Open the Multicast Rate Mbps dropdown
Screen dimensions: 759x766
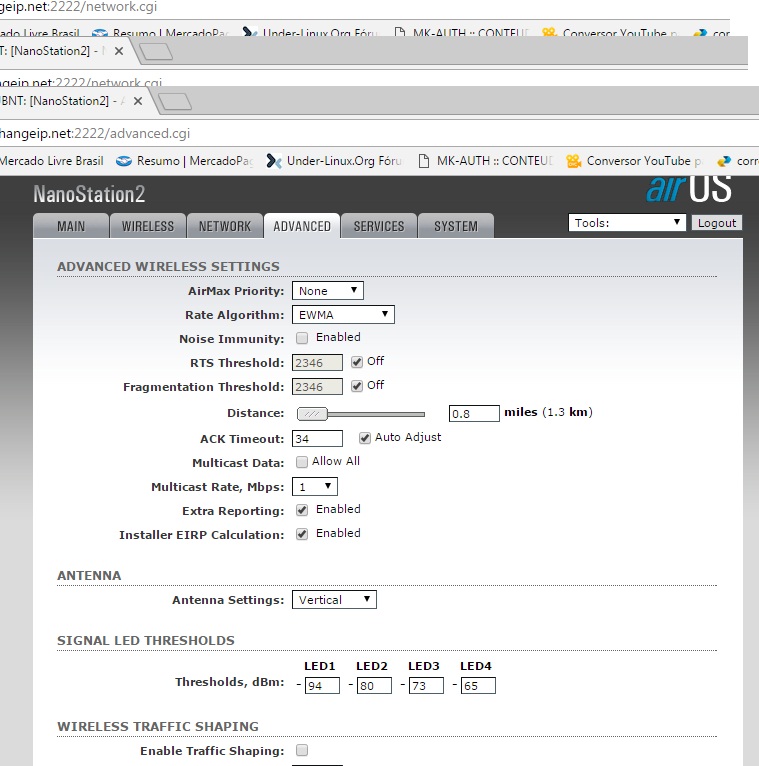315,487
